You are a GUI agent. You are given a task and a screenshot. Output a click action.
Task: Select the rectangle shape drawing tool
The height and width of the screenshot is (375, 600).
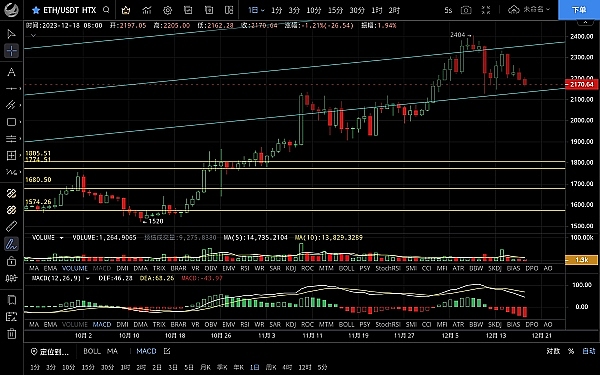[x=11, y=122]
